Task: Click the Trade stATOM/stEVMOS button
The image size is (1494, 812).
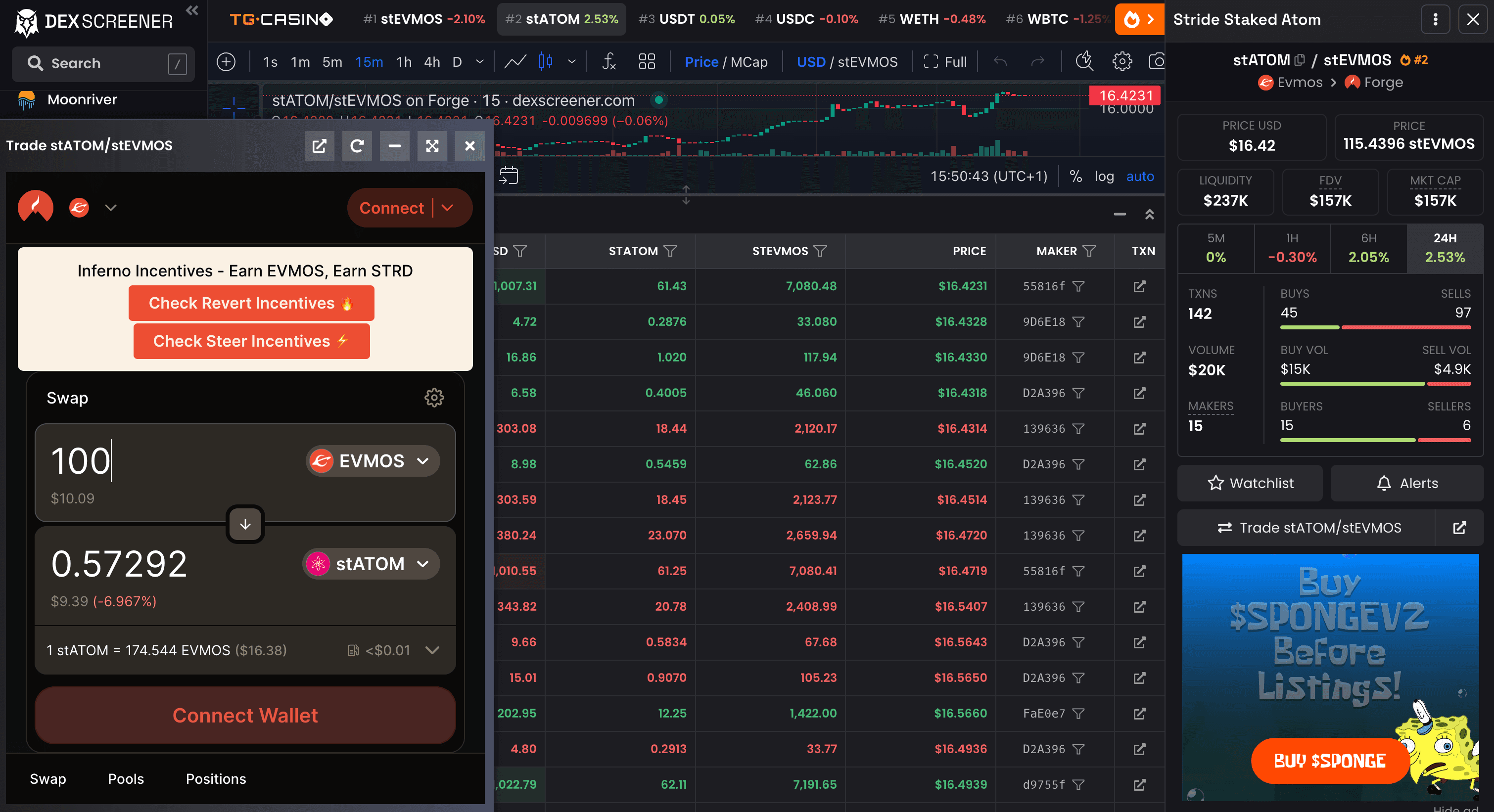Action: tap(1306, 528)
